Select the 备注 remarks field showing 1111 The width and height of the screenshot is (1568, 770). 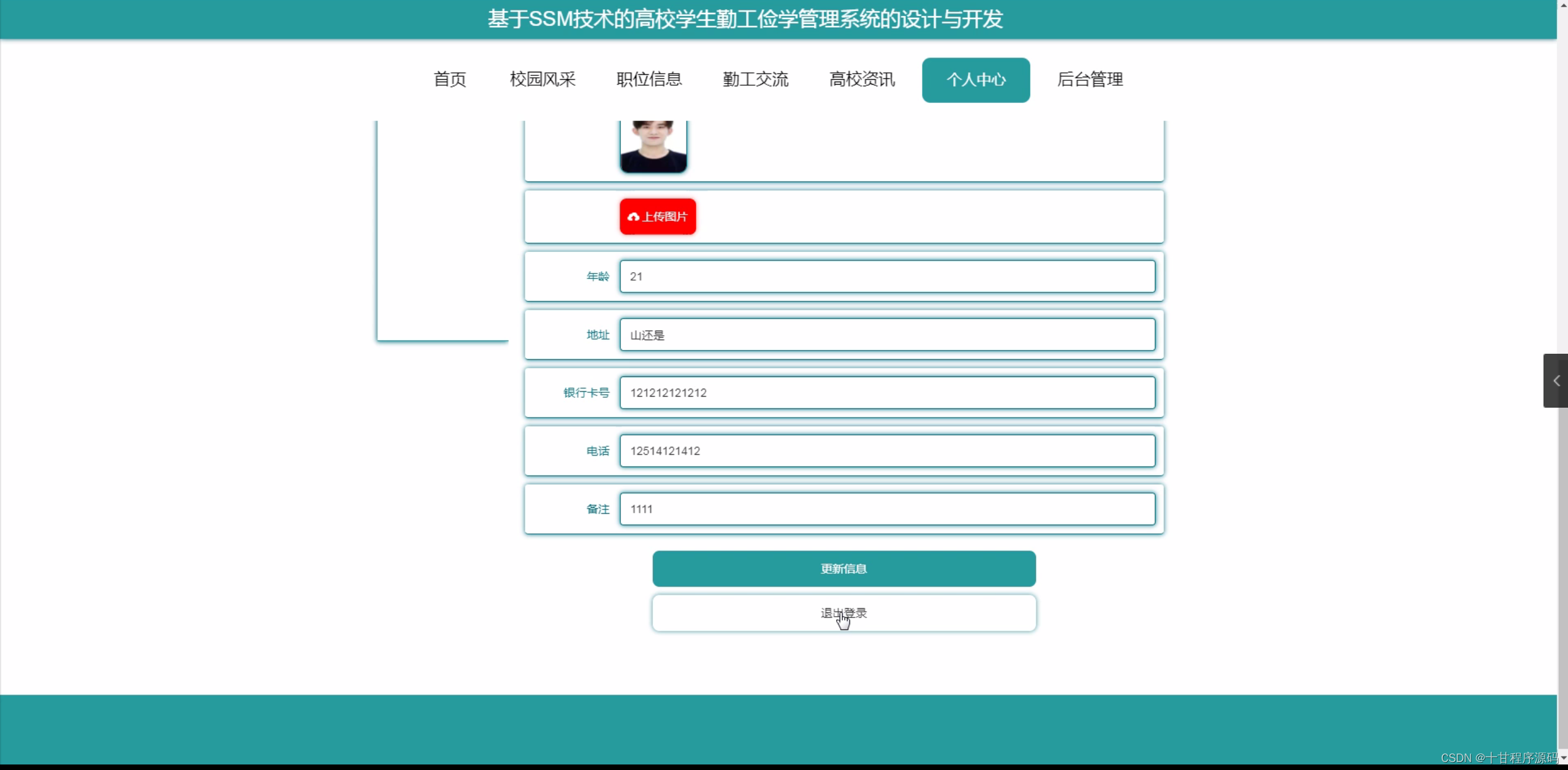coord(887,508)
